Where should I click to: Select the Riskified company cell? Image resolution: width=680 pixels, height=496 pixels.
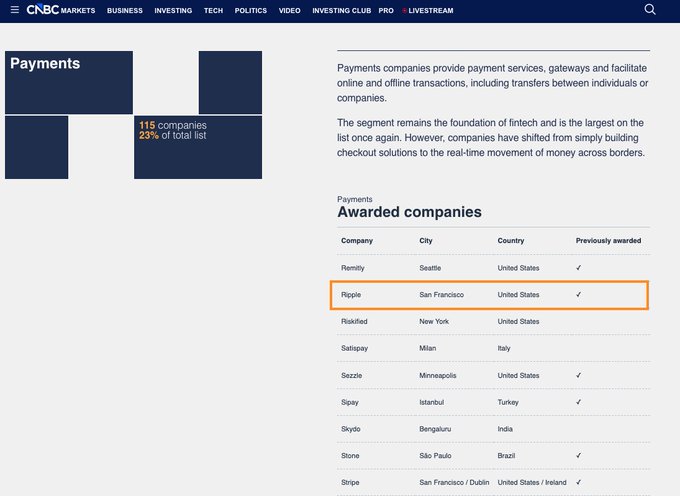354,321
